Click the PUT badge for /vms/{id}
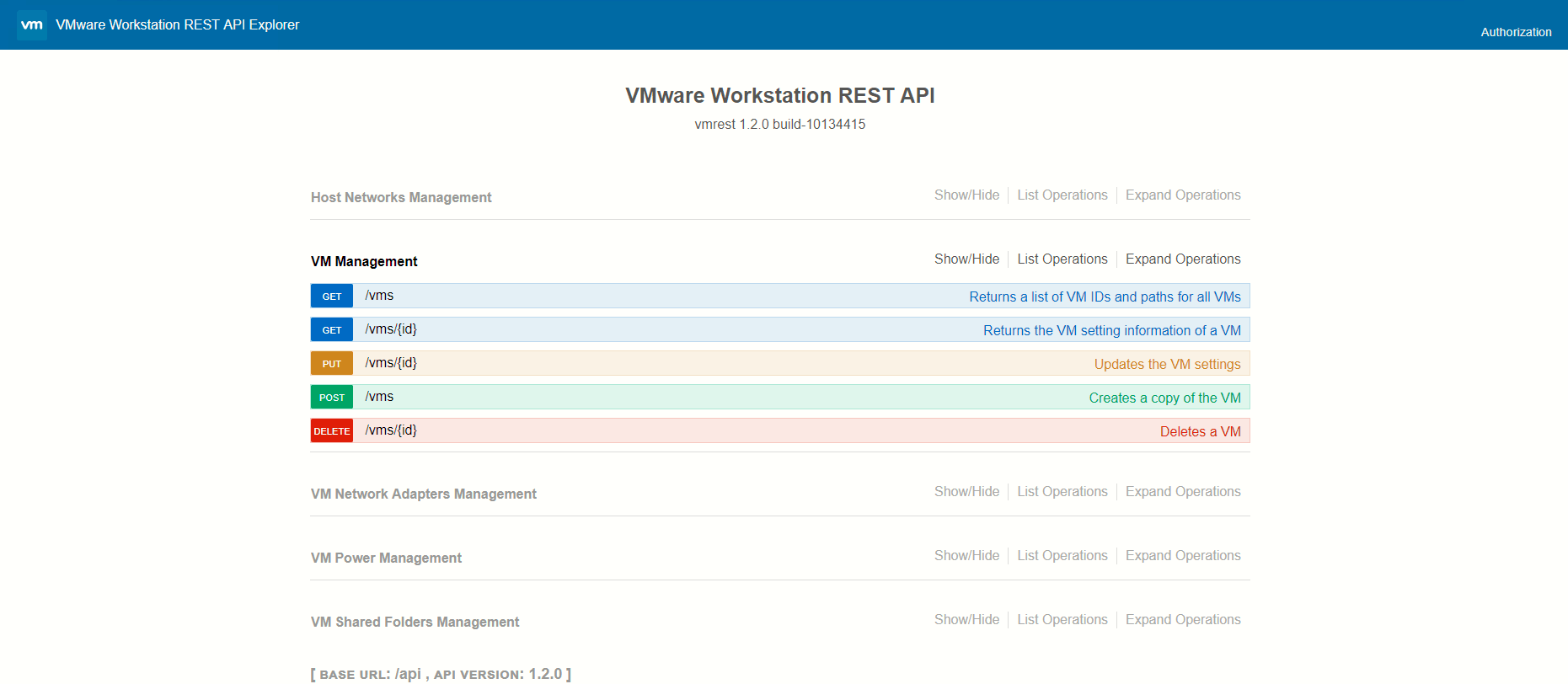The height and width of the screenshot is (684, 1568). point(332,364)
